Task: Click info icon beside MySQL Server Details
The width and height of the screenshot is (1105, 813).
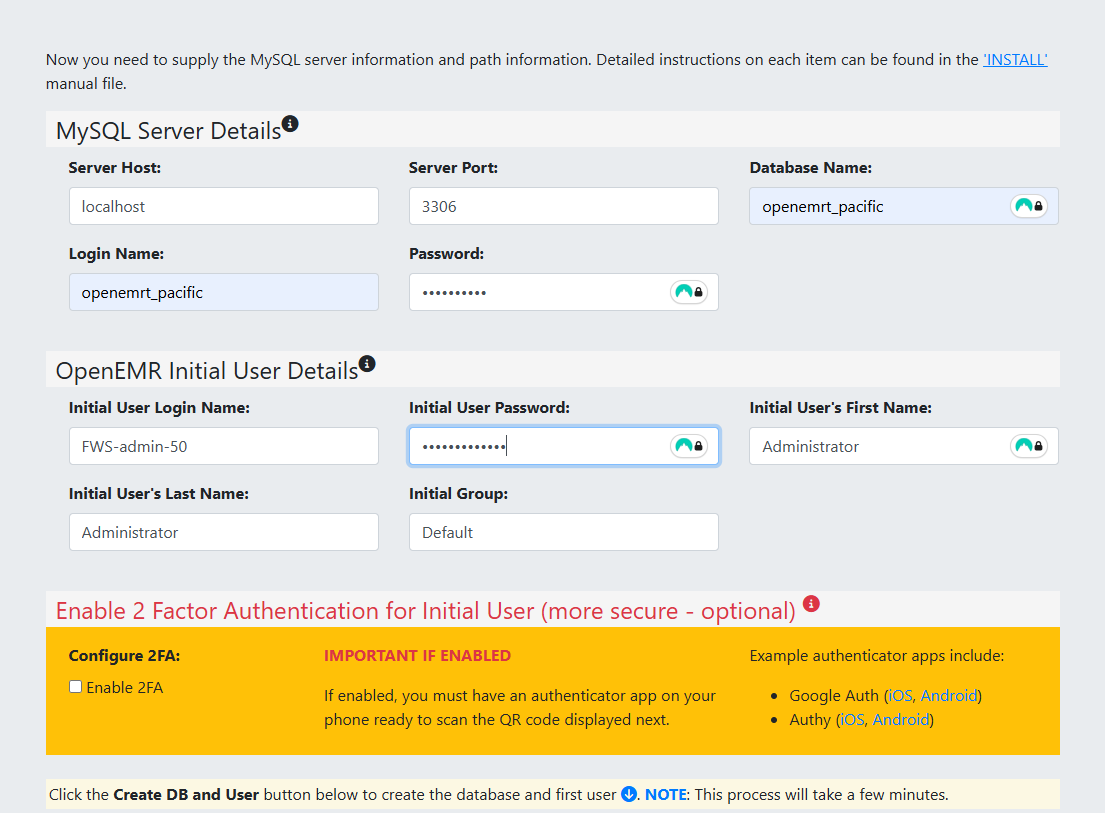Action: 290,124
